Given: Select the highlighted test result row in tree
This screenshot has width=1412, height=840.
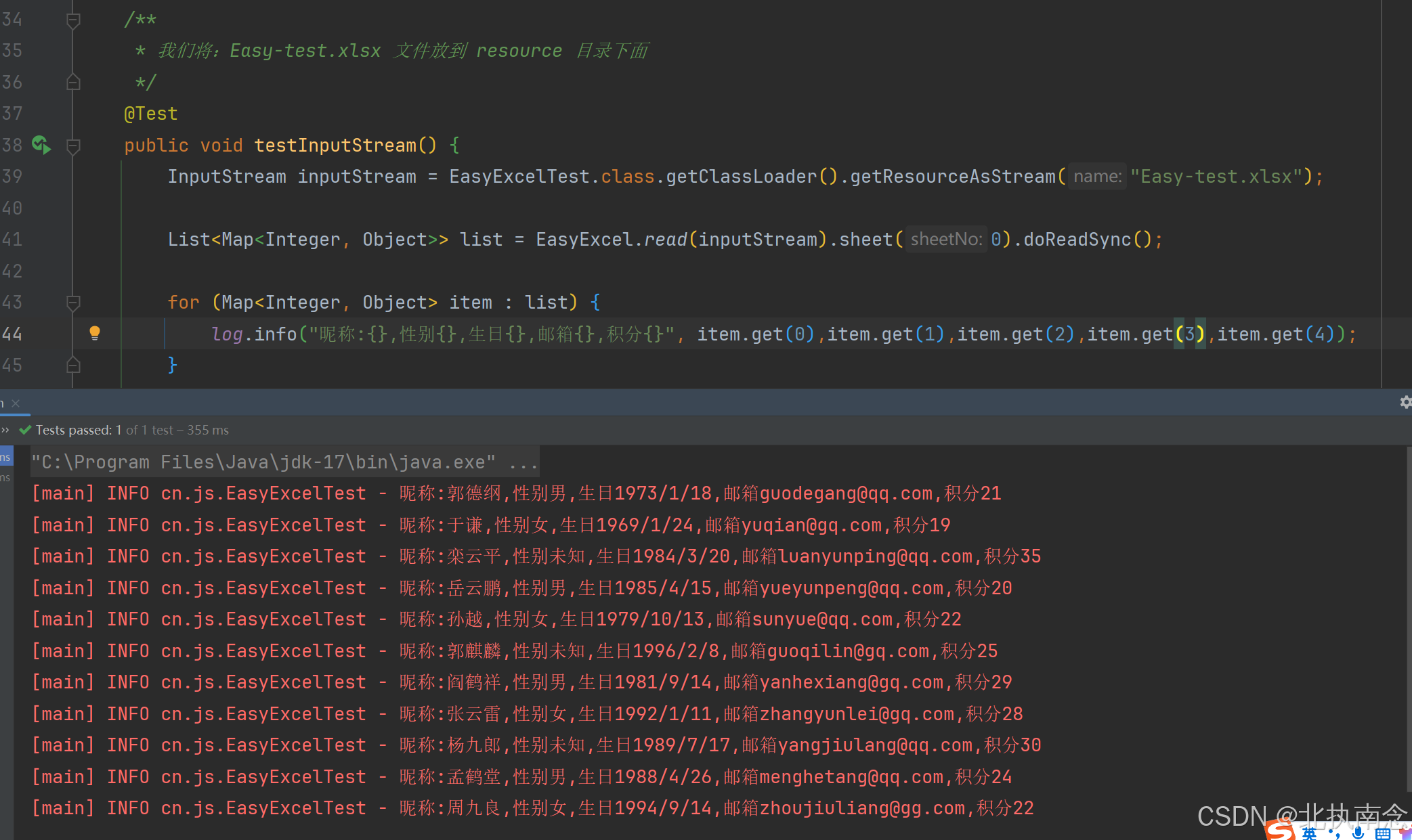Looking at the screenshot, I should [x=6, y=457].
